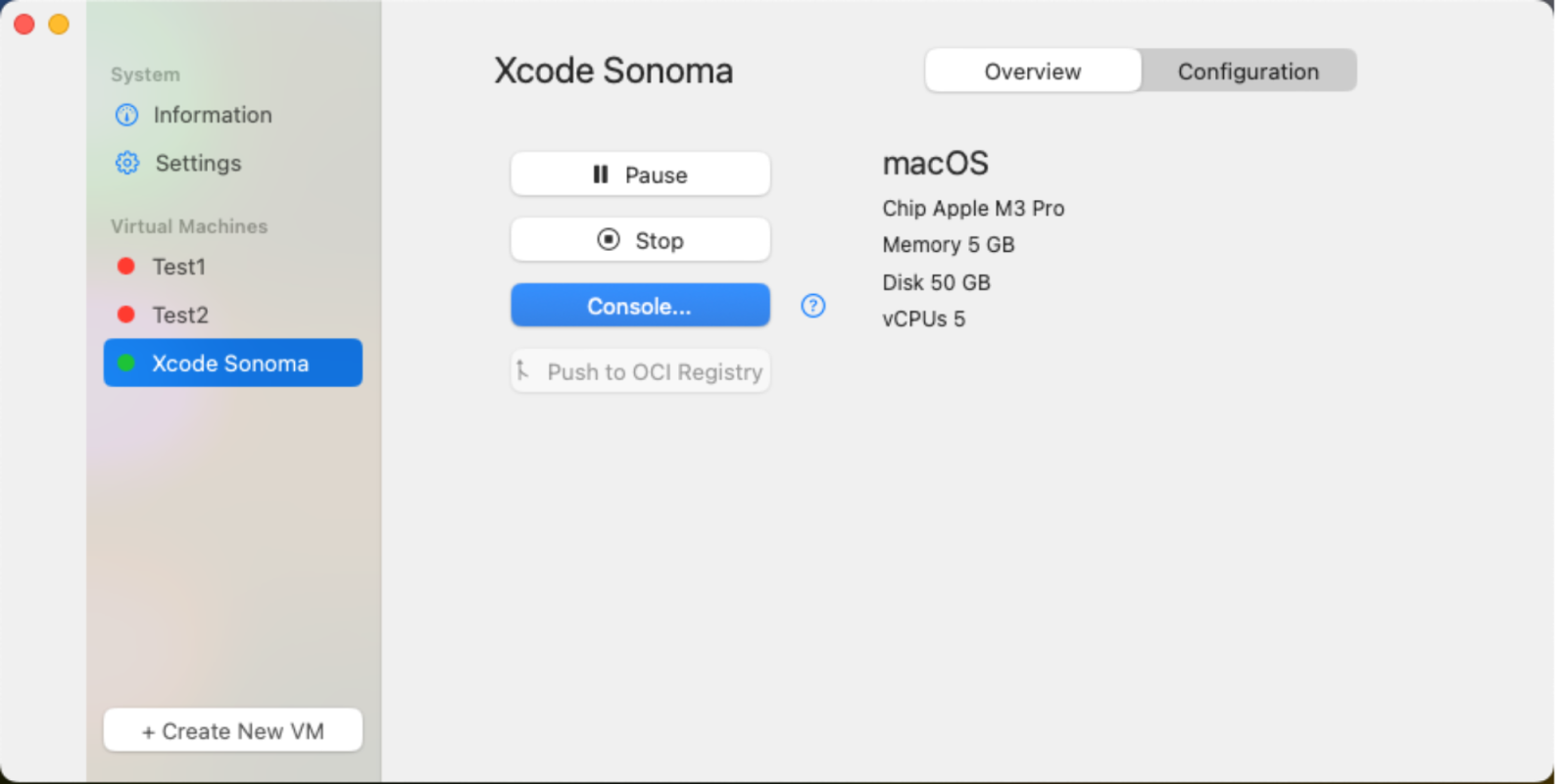1568x784 pixels.
Task: Click the pause bars icon
Action: pos(601,174)
